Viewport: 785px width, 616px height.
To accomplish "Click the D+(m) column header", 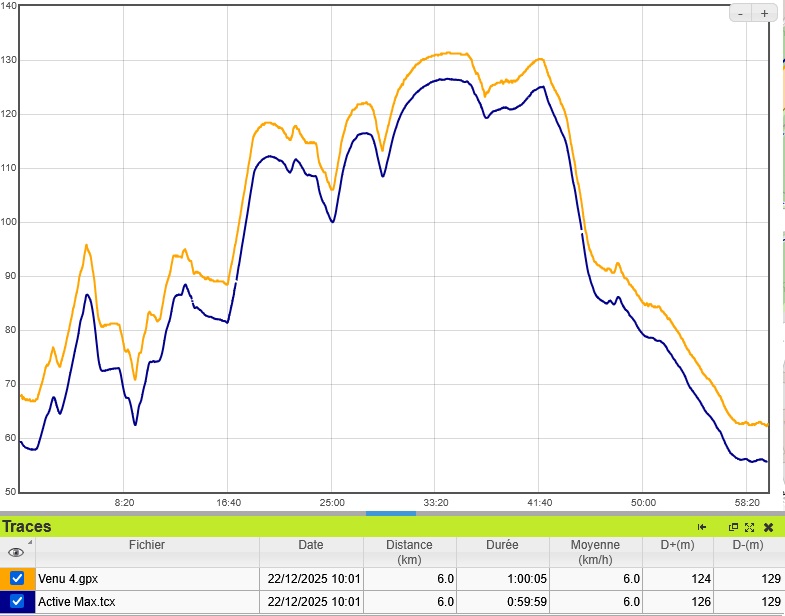I will point(678,545).
